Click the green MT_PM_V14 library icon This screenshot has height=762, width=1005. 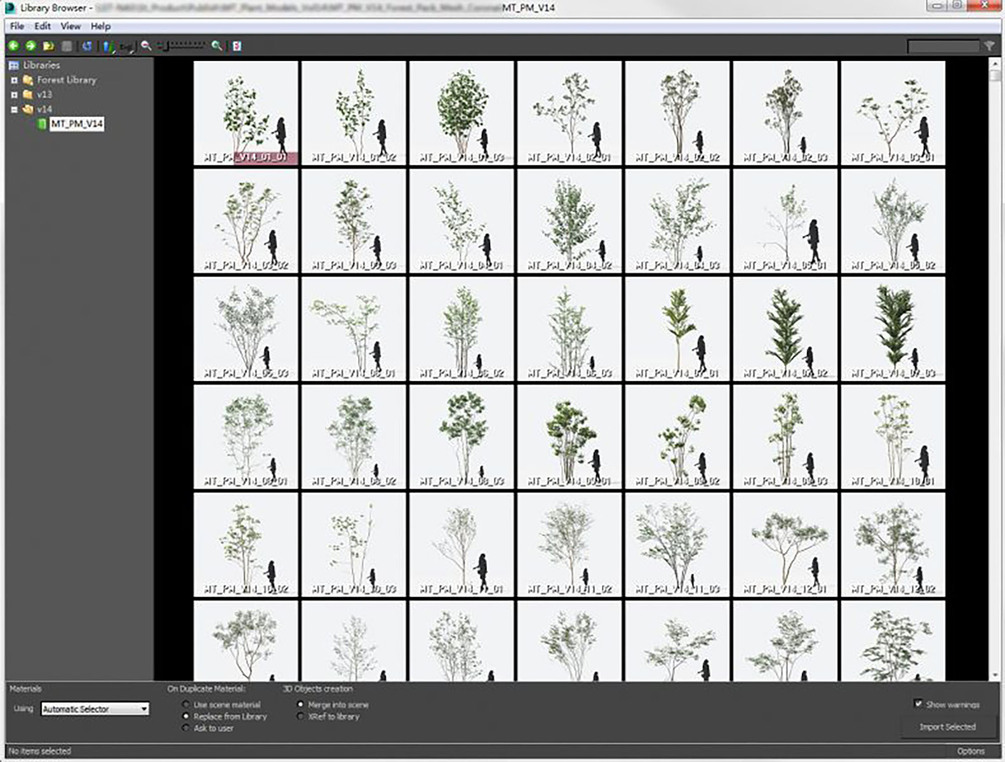42,124
